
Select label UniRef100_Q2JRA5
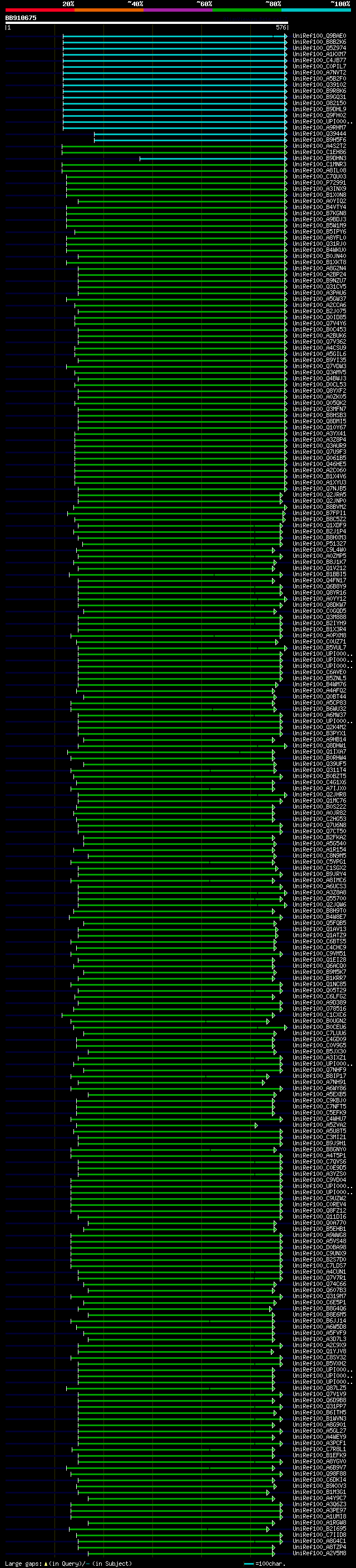point(319,494)
